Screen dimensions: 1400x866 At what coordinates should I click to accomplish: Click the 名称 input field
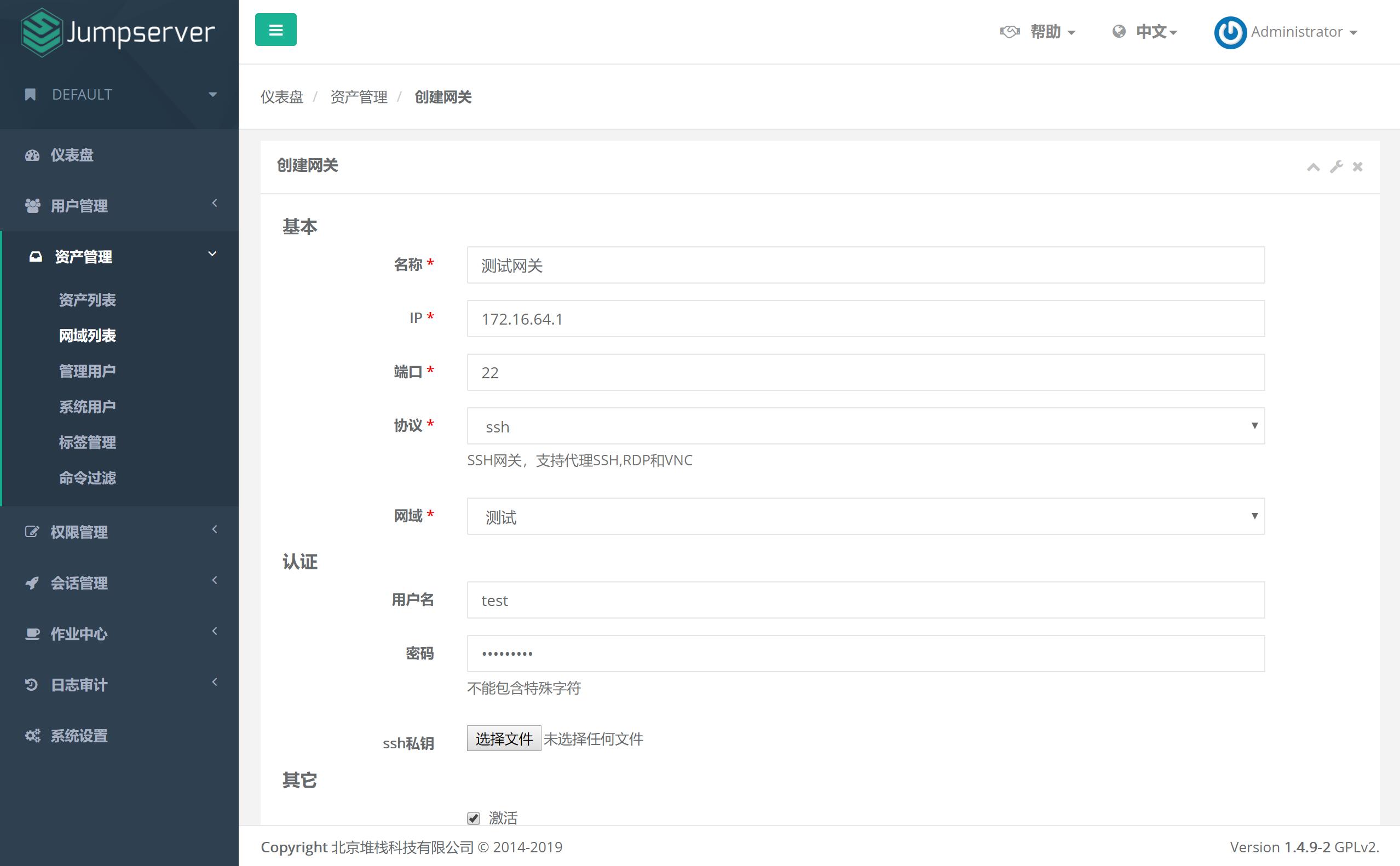point(866,265)
